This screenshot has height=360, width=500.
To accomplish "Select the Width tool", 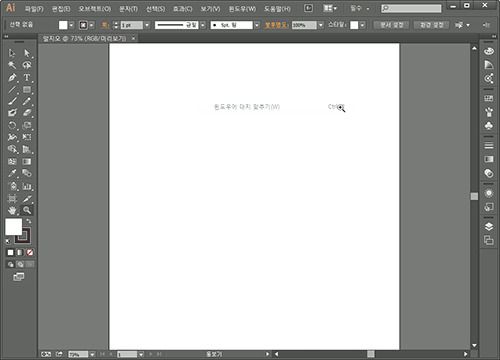I will (x=12, y=137).
